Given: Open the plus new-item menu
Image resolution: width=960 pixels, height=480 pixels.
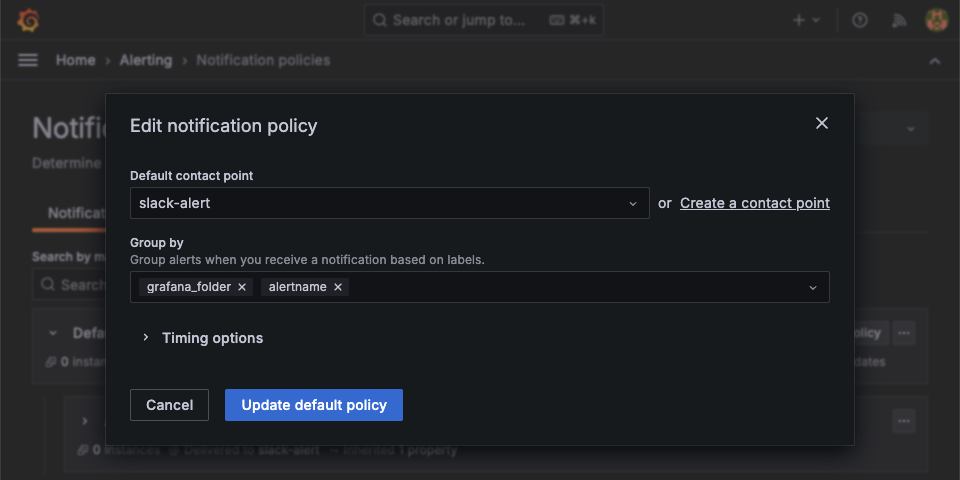Looking at the screenshot, I should 805,20.
